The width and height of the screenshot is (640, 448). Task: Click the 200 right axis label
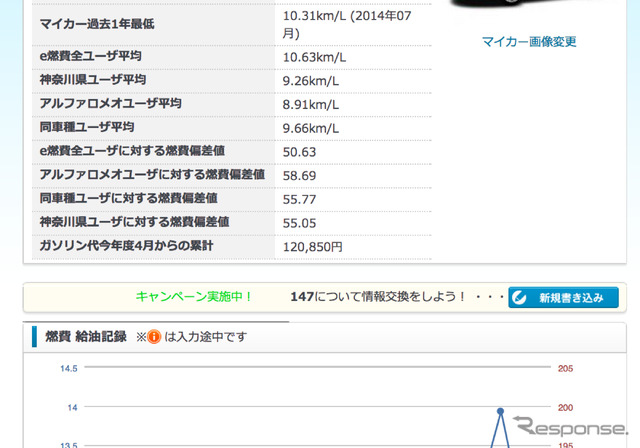pos(565,407)
